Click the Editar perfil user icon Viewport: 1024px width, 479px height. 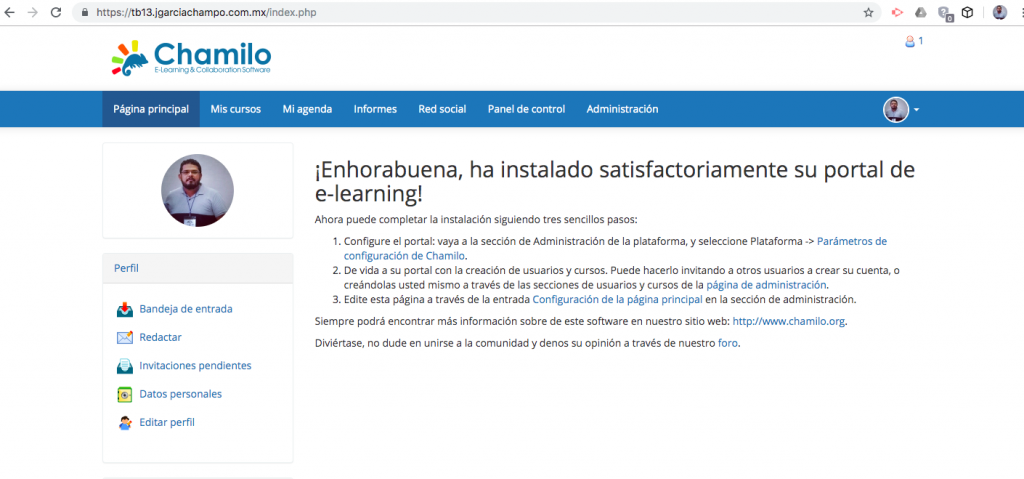(125, 422)
